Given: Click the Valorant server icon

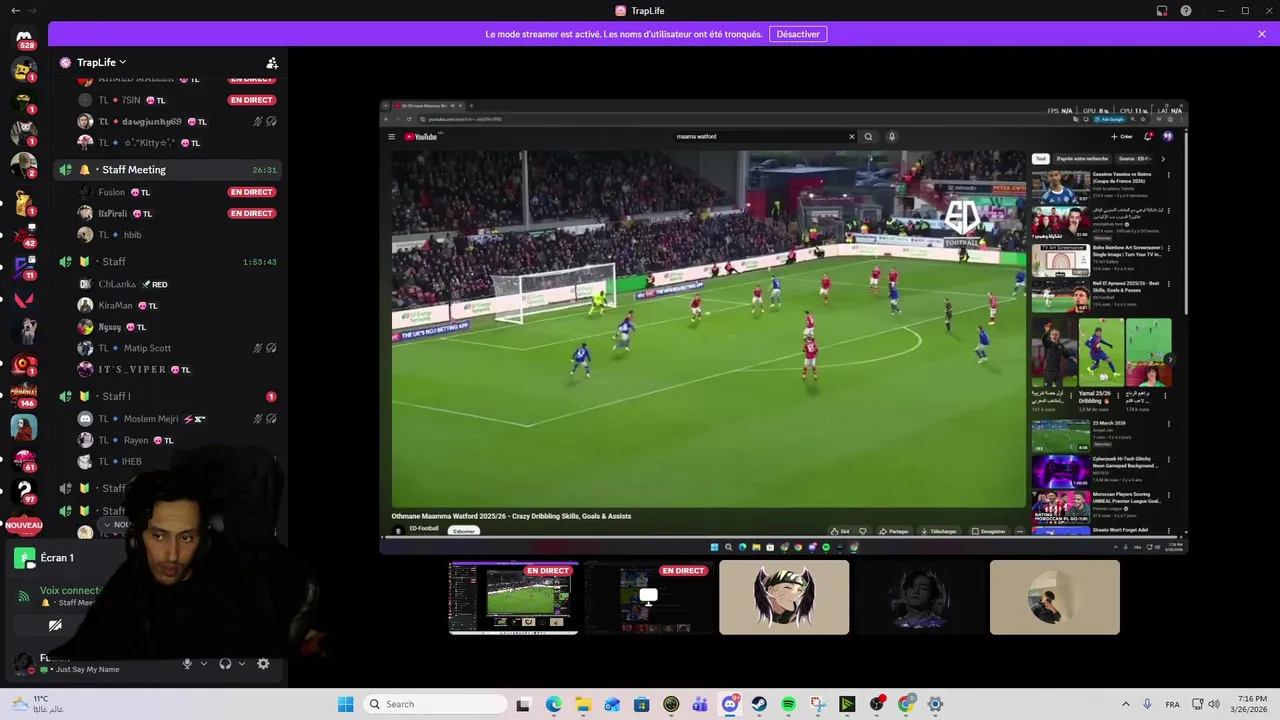Looking at the screenshot, I should (24, 299).
